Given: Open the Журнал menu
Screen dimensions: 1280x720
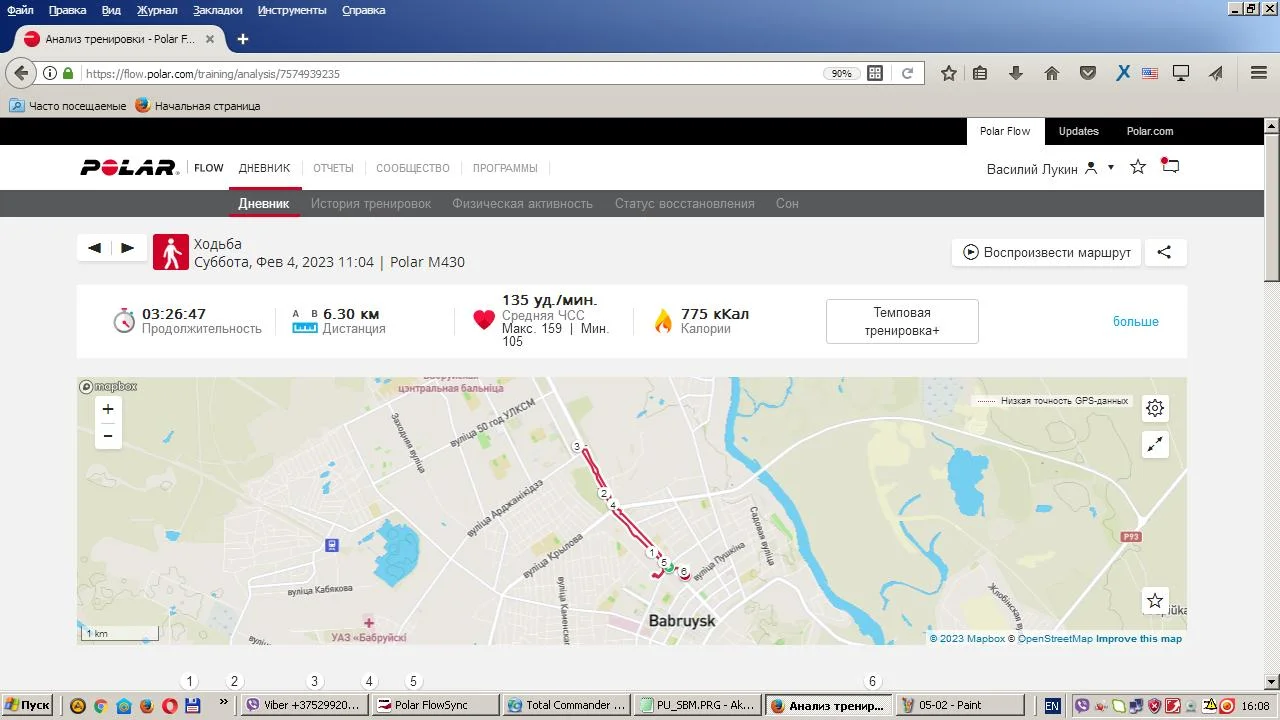Looking at the screenshot, I should tap(157, 10).
